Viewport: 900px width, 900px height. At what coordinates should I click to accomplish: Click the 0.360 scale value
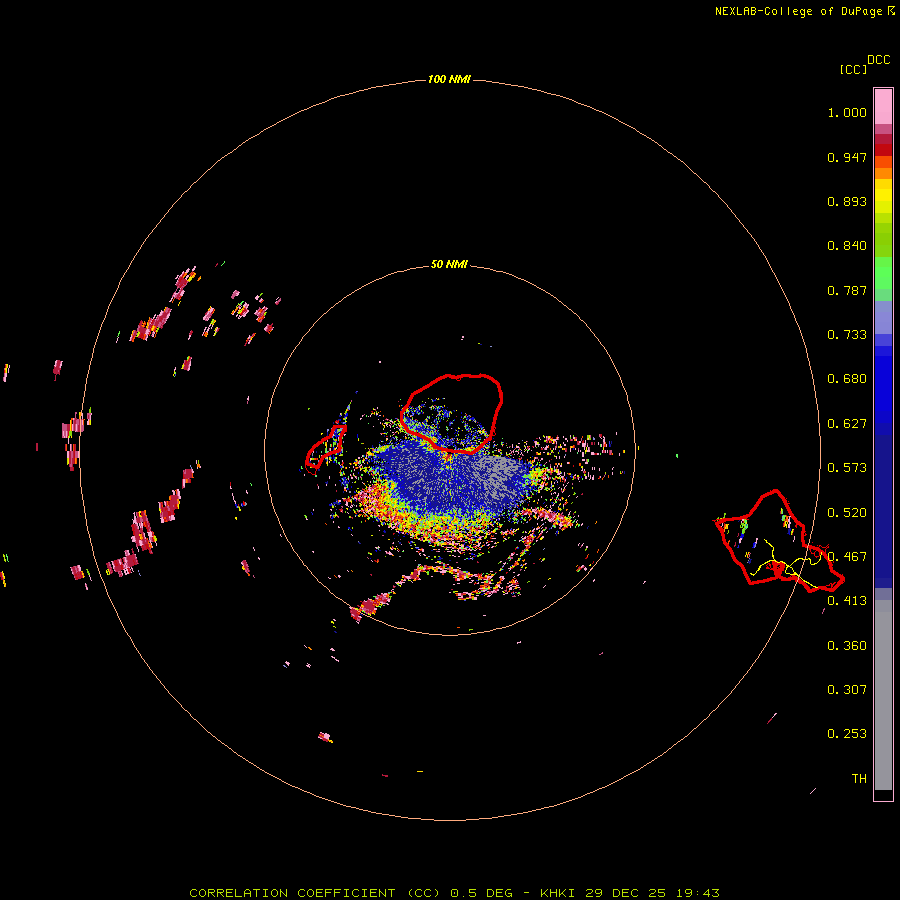(x=847, y=646)
